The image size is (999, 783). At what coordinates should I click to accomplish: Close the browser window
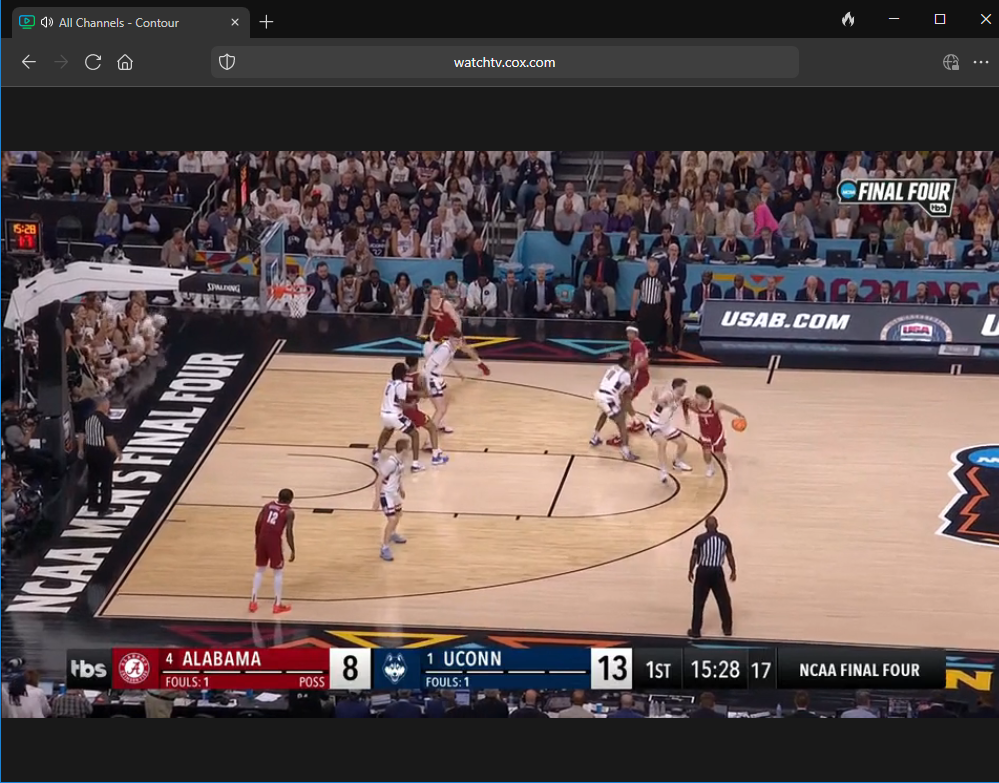click(985, 19)
